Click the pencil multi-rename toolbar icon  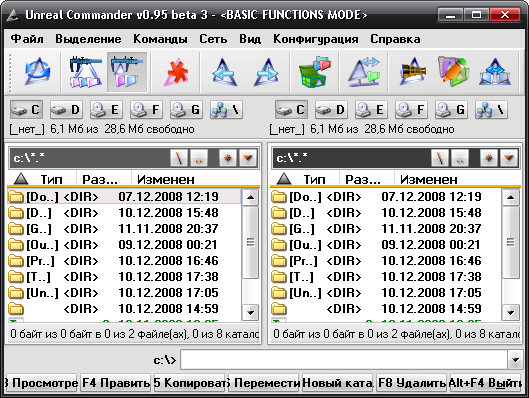(453, 72)
